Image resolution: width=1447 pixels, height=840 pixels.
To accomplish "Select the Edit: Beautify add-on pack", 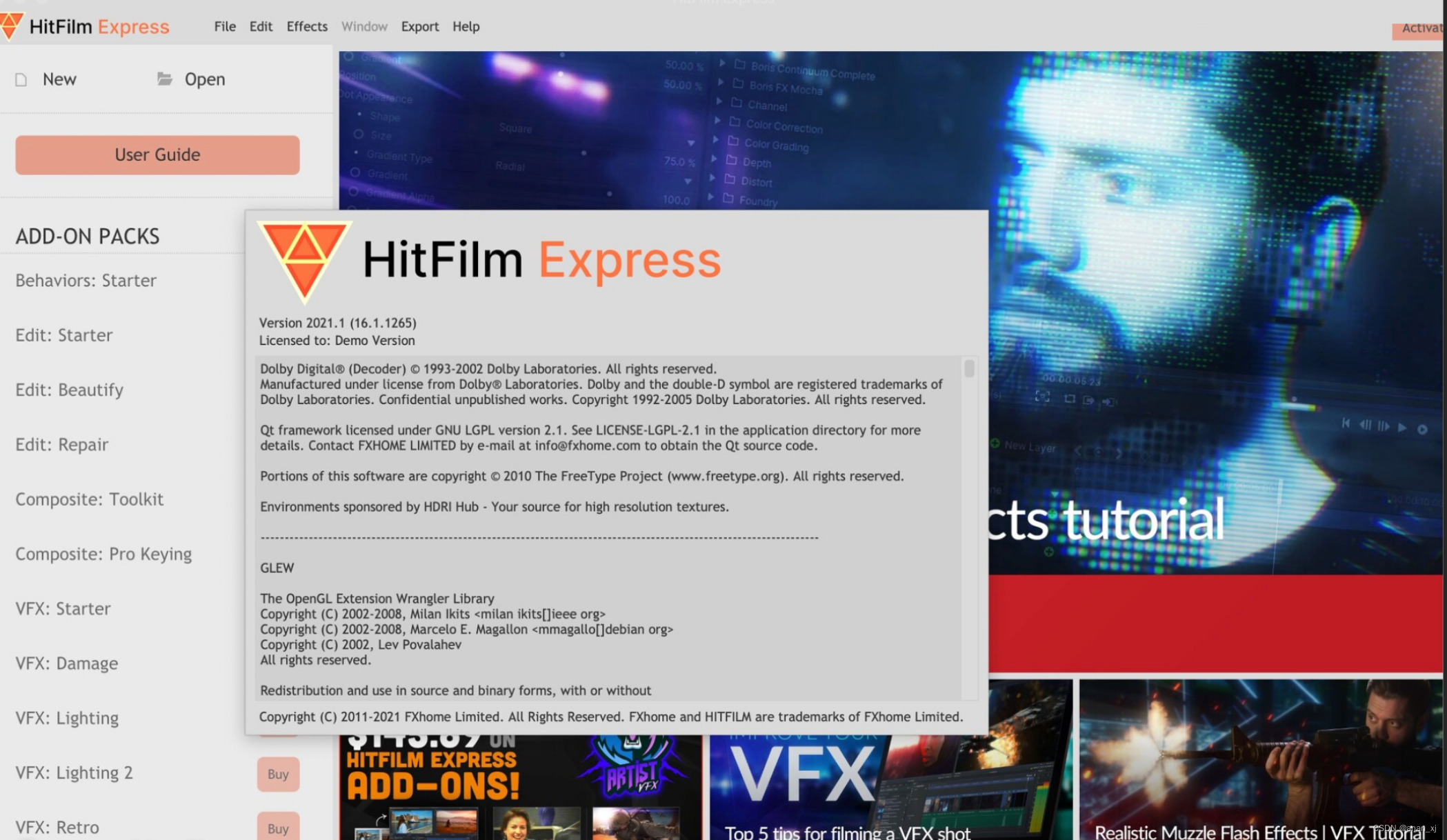I will coord(70,390).
